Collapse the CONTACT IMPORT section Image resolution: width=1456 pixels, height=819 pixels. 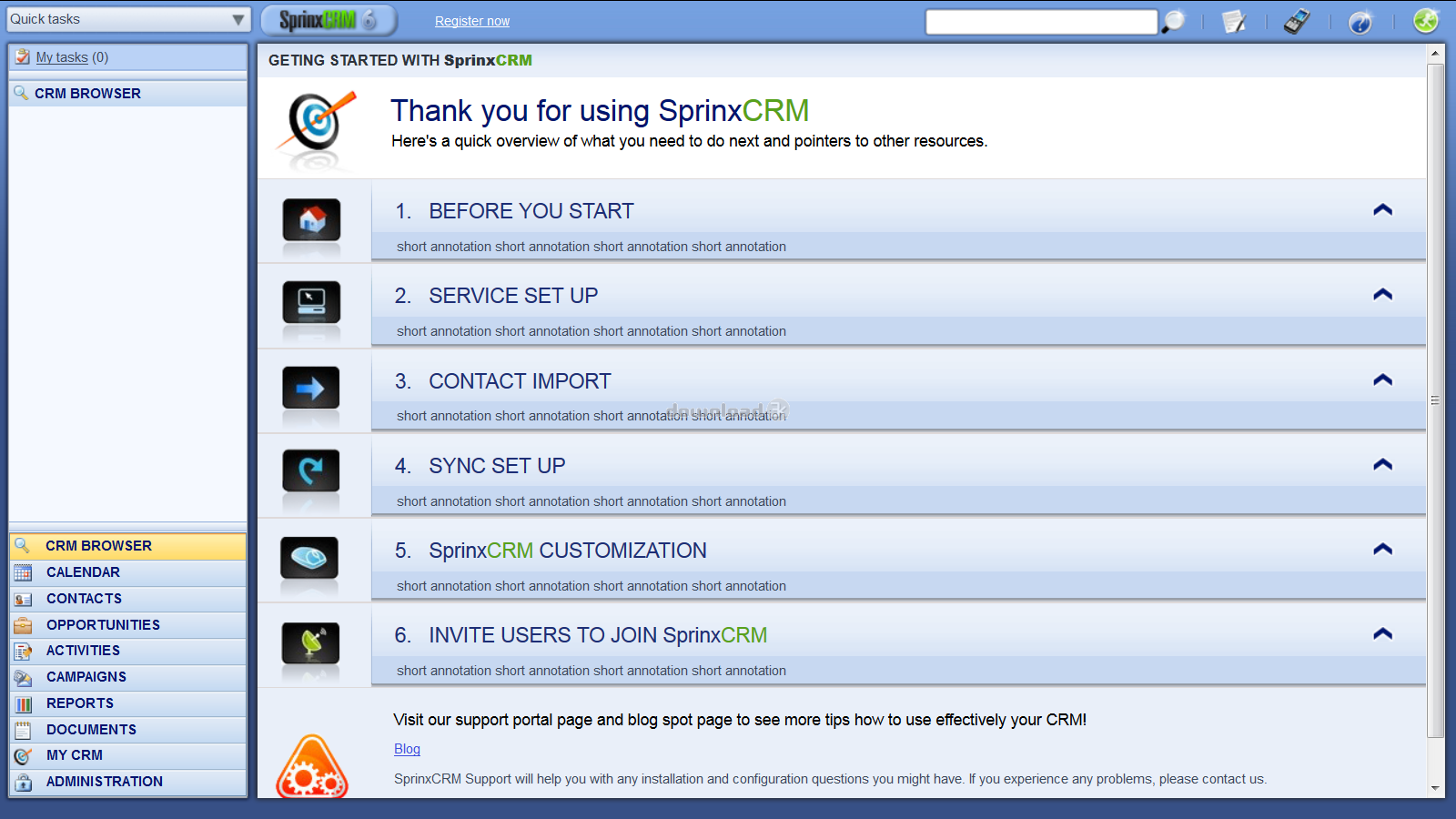(1382, 380)
